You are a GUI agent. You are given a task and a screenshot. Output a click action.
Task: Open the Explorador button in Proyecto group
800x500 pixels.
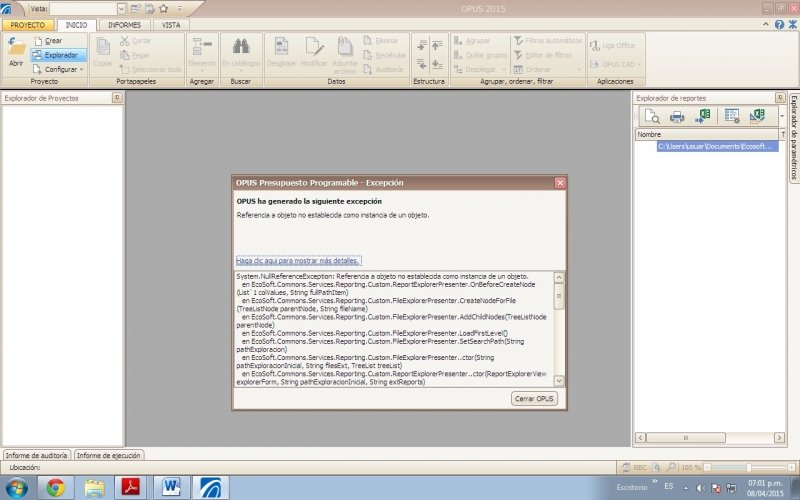[x=58, y=55]
